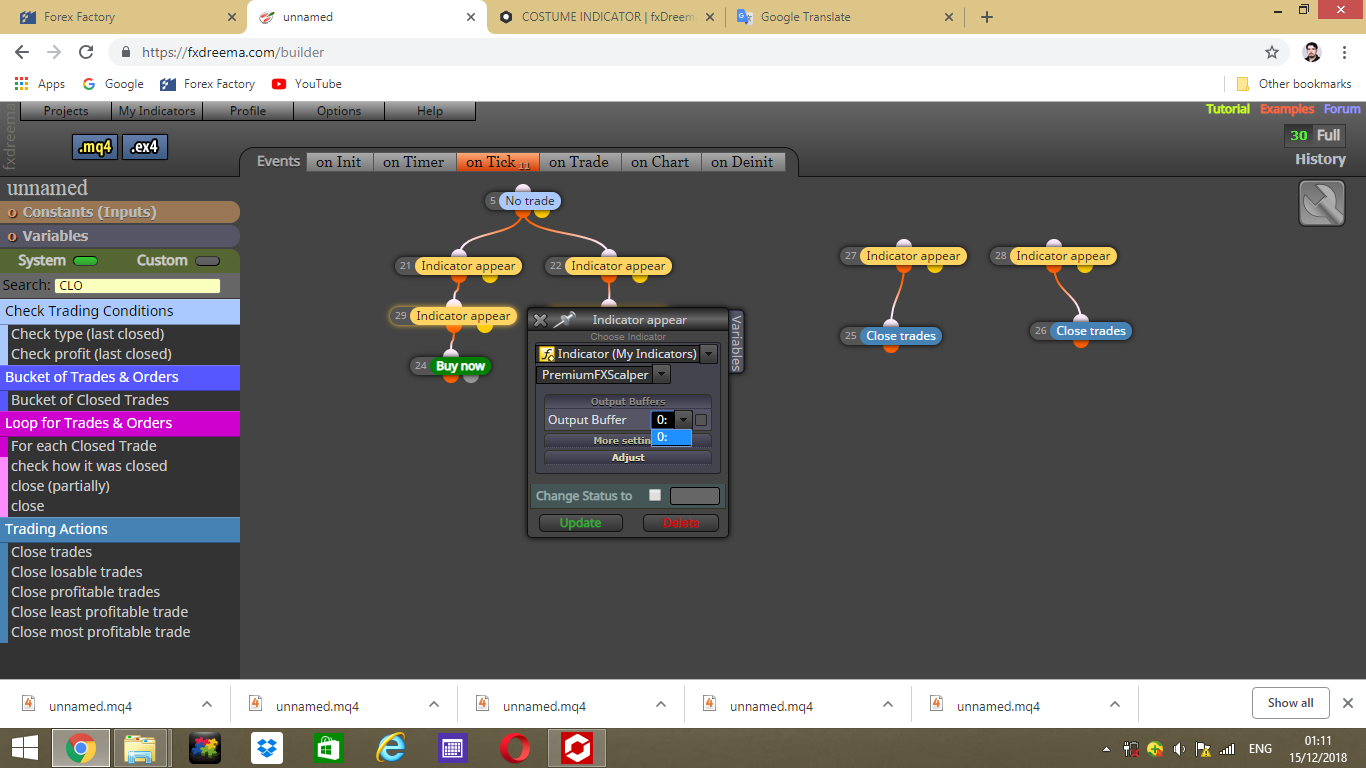Toggle the System blocks switch
The image size is (1366, 768).
point(85,261)
